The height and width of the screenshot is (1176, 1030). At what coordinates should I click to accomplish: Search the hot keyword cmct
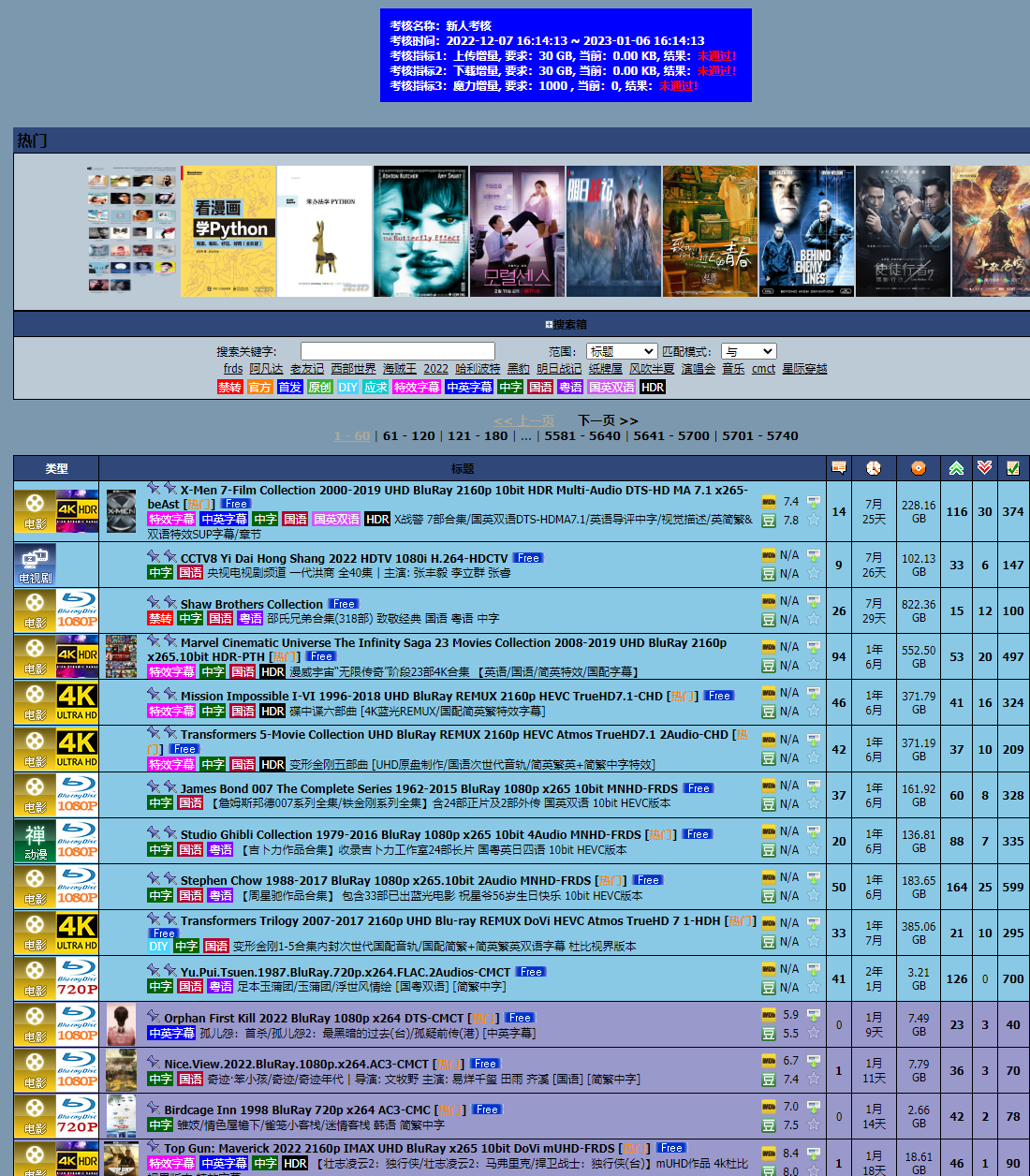tap(763, 369)
